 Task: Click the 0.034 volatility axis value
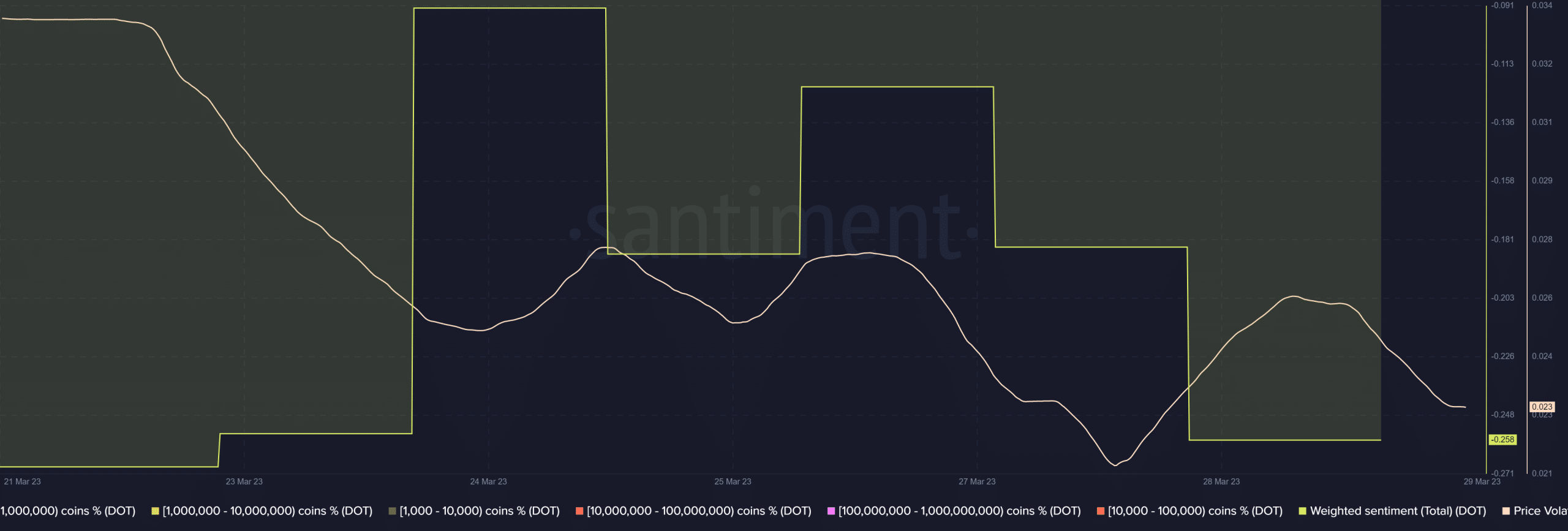click(x=1542, y=6)
